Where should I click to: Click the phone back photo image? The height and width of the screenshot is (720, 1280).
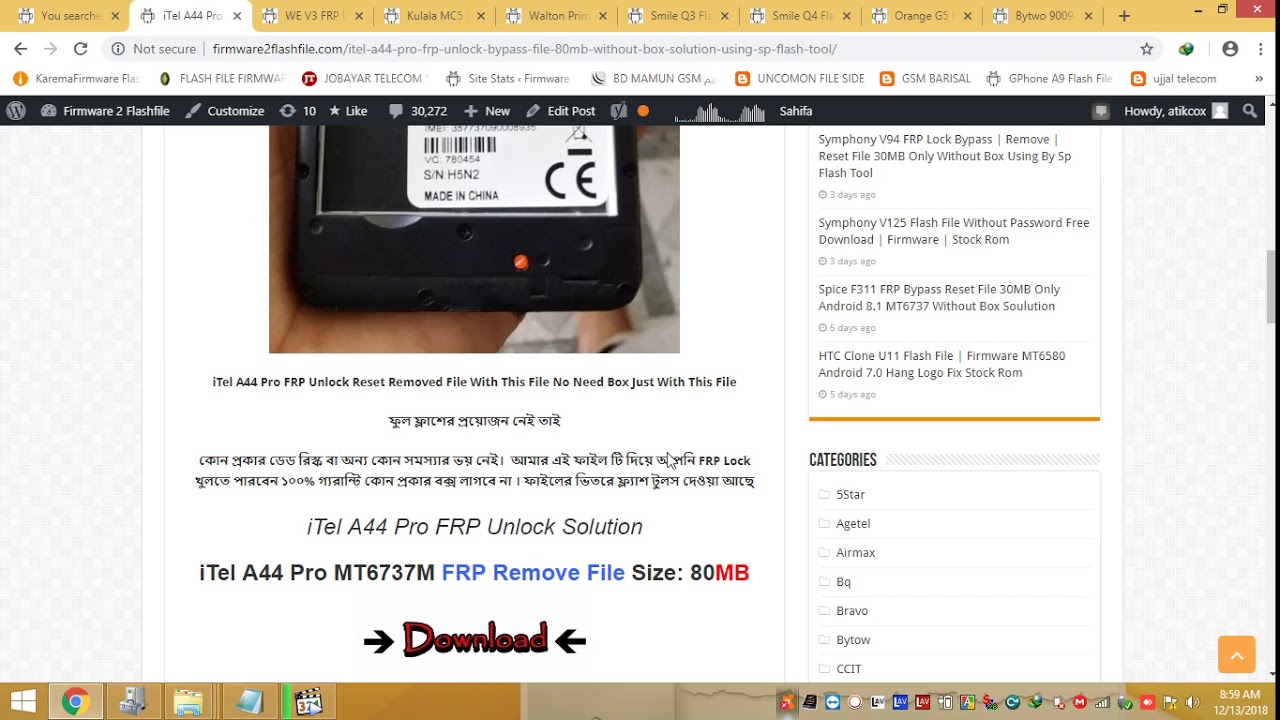(474, 239)
